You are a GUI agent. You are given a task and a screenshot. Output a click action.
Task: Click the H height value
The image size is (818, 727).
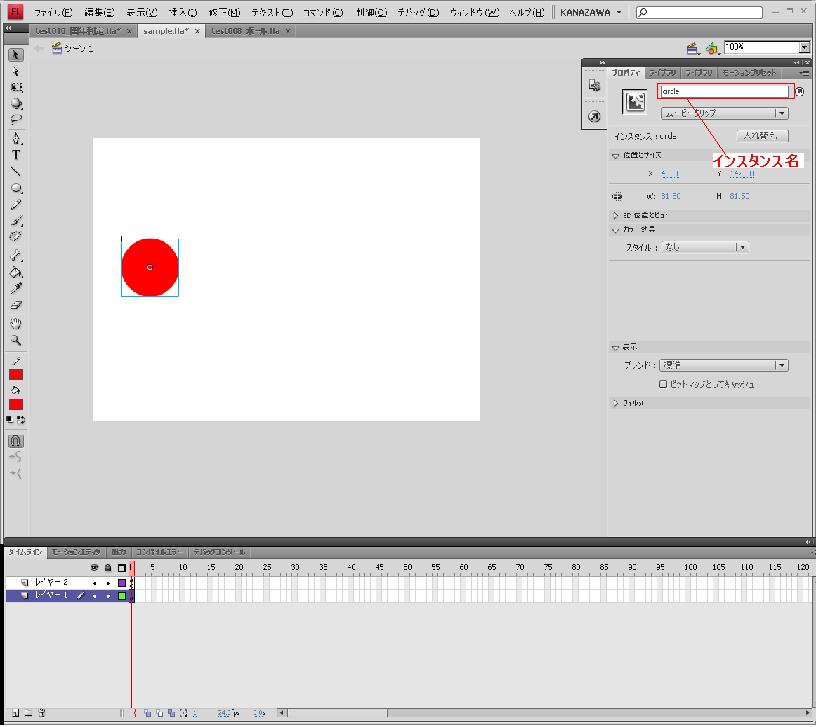click(739, 196)
